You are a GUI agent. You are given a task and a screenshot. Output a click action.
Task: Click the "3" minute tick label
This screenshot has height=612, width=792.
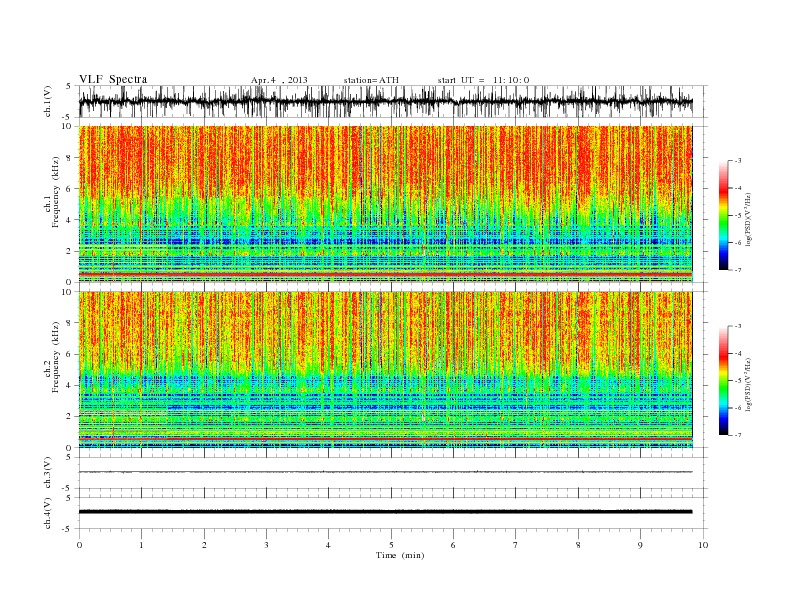click(x=266, y=545)
